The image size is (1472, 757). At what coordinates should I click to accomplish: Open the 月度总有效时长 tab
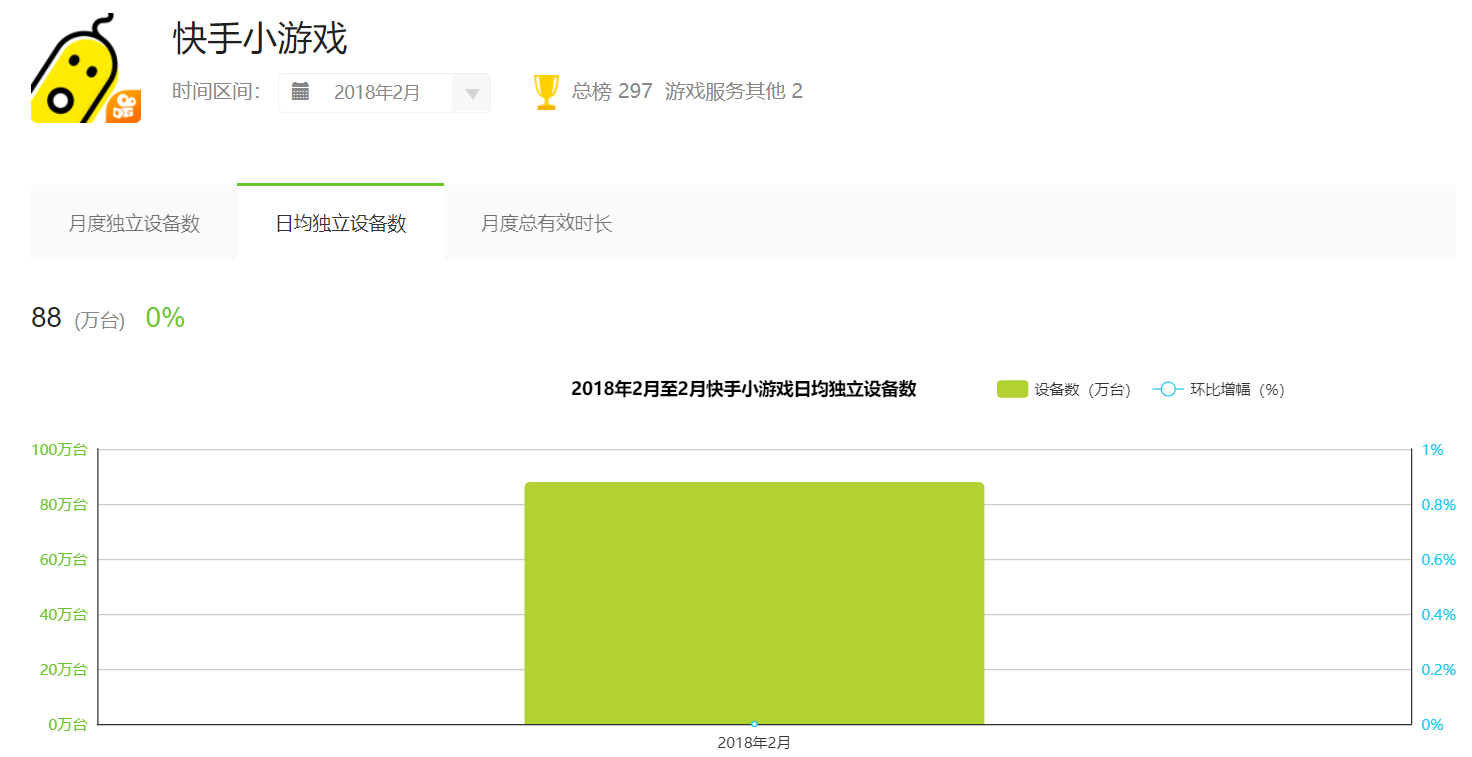(x=546, y=223)
